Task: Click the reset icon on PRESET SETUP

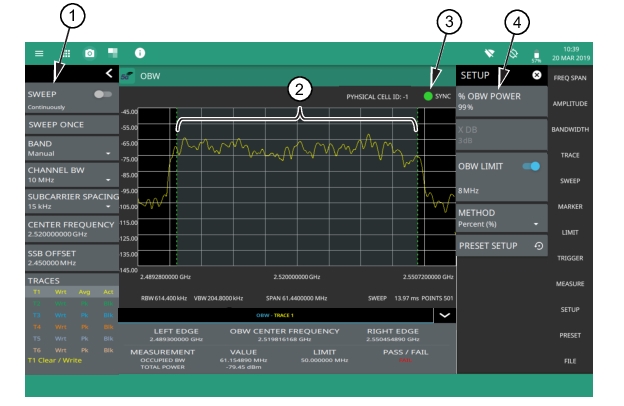Action: coord(539,245)
